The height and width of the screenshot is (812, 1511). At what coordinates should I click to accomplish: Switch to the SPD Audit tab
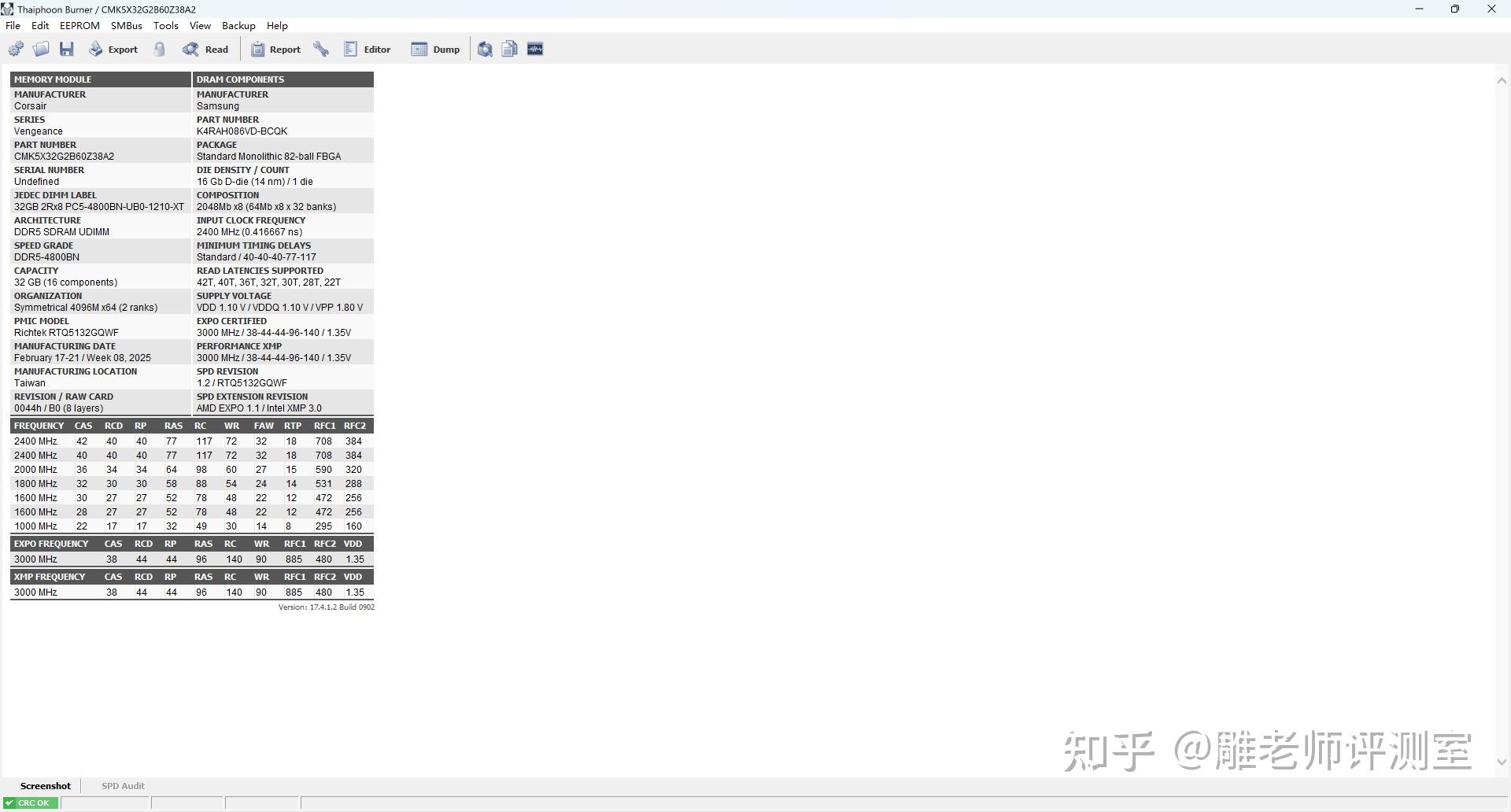(x=123, y=785)
